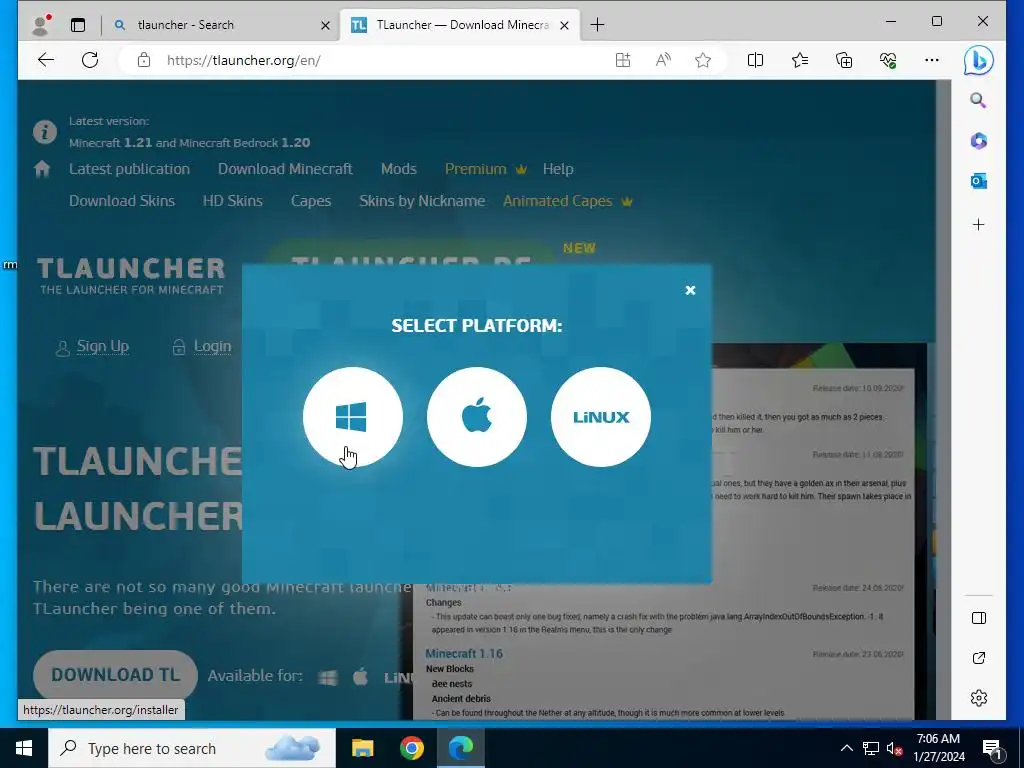Open Latest publication menu item
This screenshot has height=768, width=1024.
coord(129,169)
